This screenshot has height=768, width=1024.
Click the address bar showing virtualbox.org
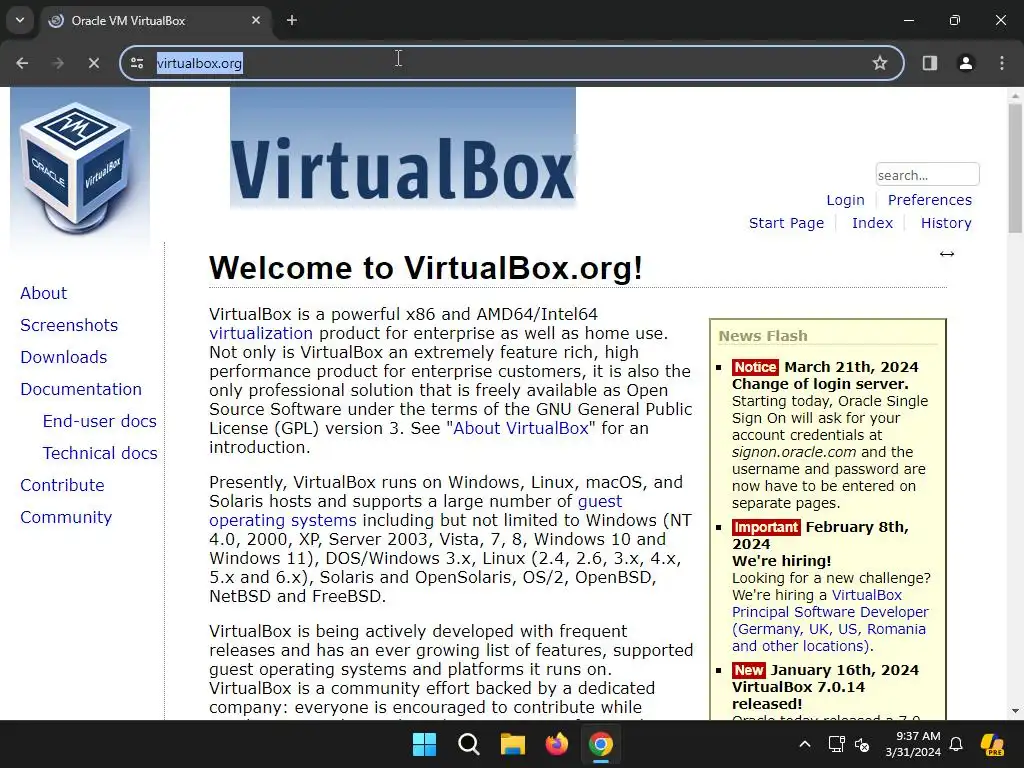click(512, 63)
